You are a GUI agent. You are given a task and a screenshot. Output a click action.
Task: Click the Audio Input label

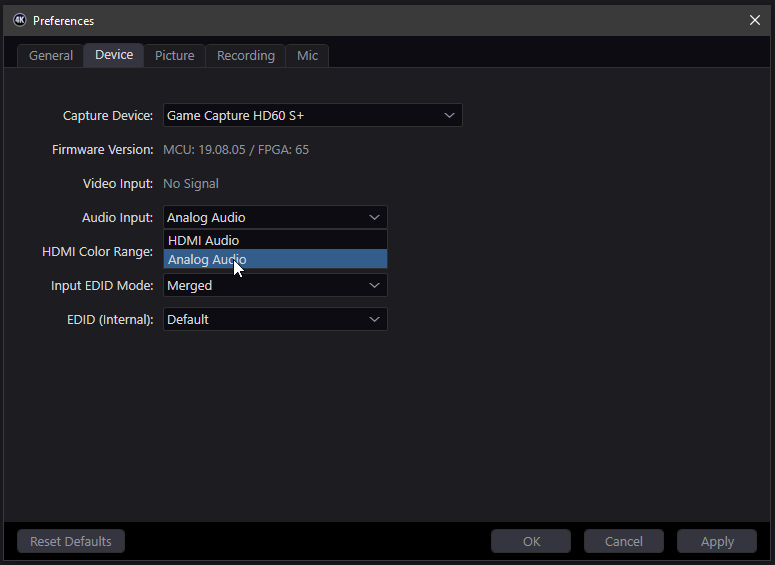point(117,217)
